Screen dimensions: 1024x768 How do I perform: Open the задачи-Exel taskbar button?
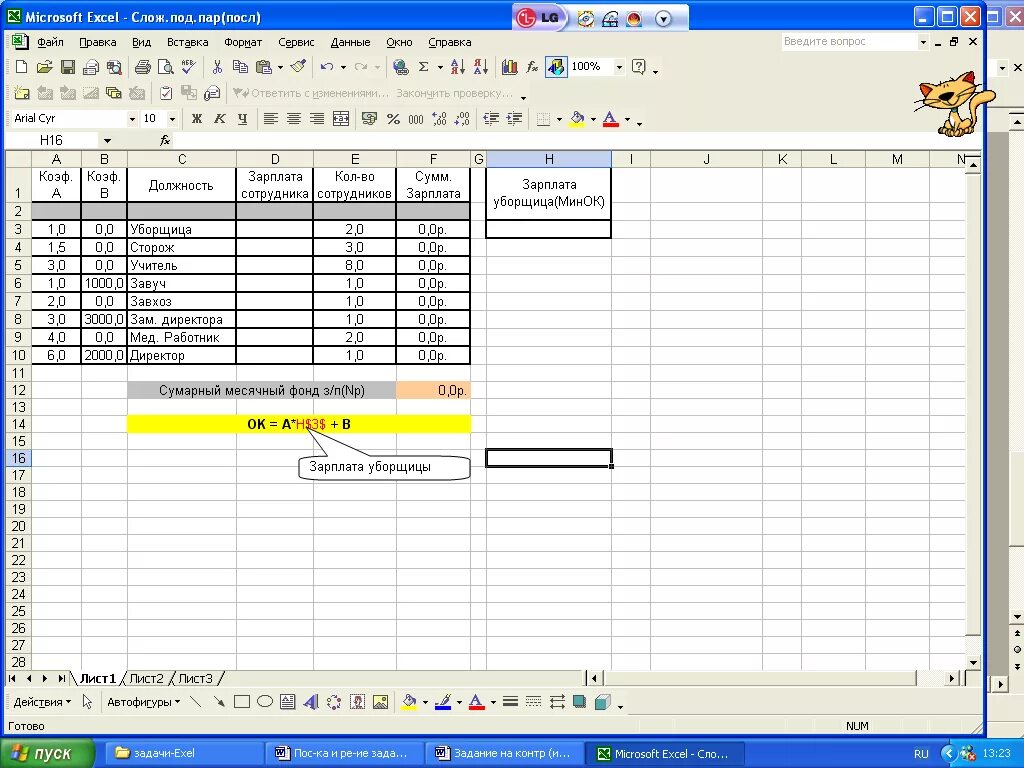tap(183, 753)
